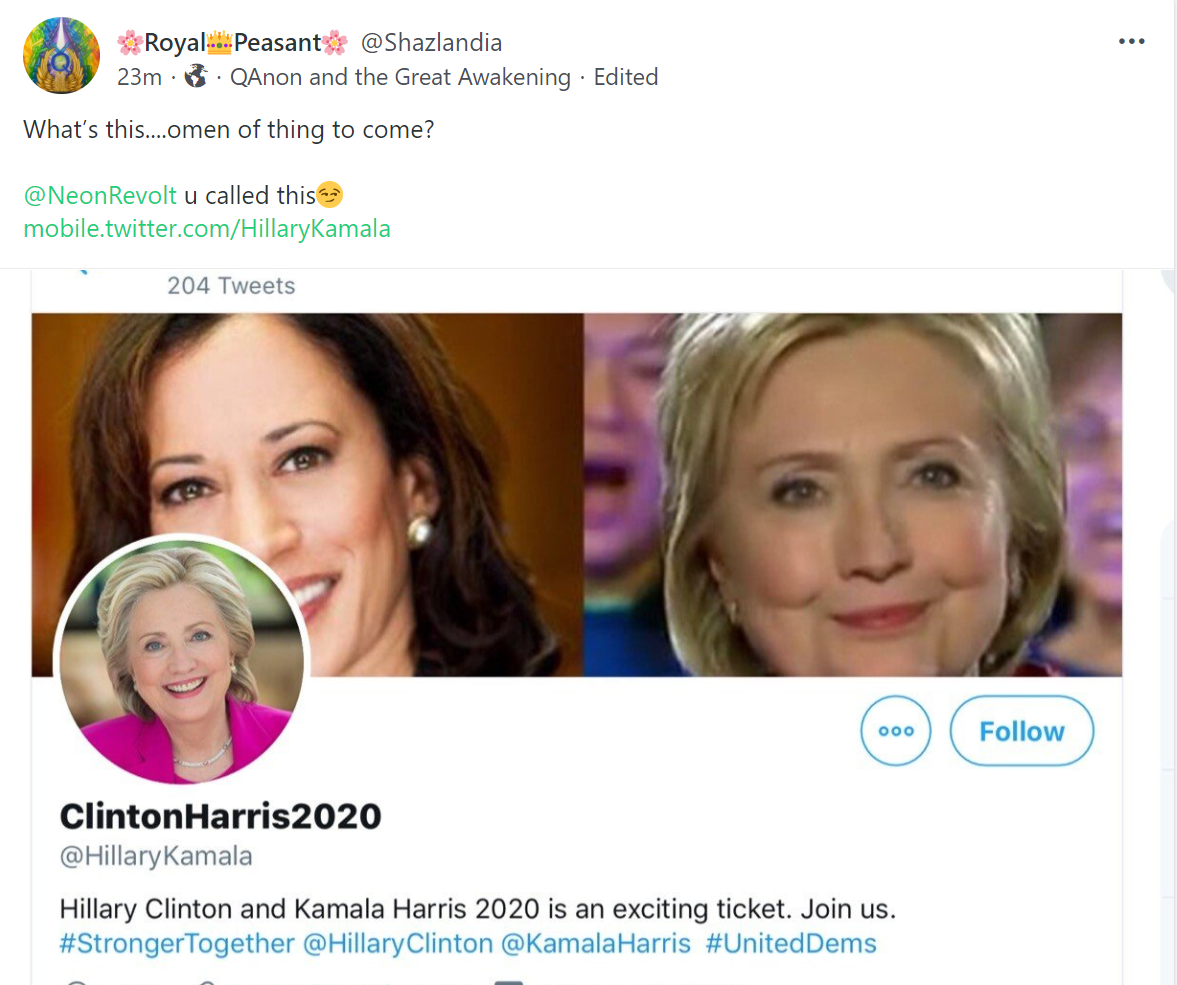Open the @KamalaHarris mention in bio

[596, 944]
